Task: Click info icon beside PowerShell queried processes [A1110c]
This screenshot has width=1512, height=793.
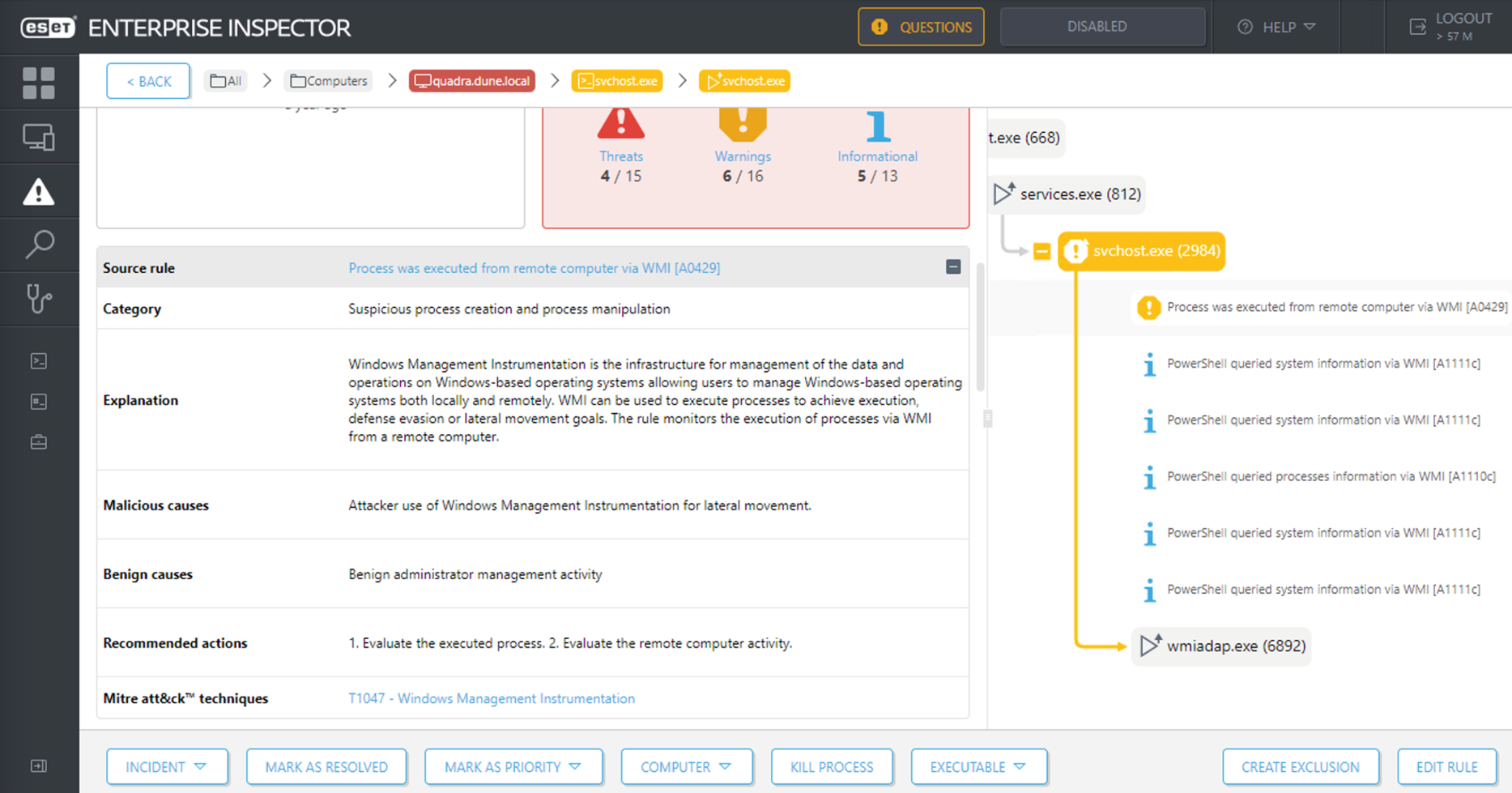Action: [1149, 477]
